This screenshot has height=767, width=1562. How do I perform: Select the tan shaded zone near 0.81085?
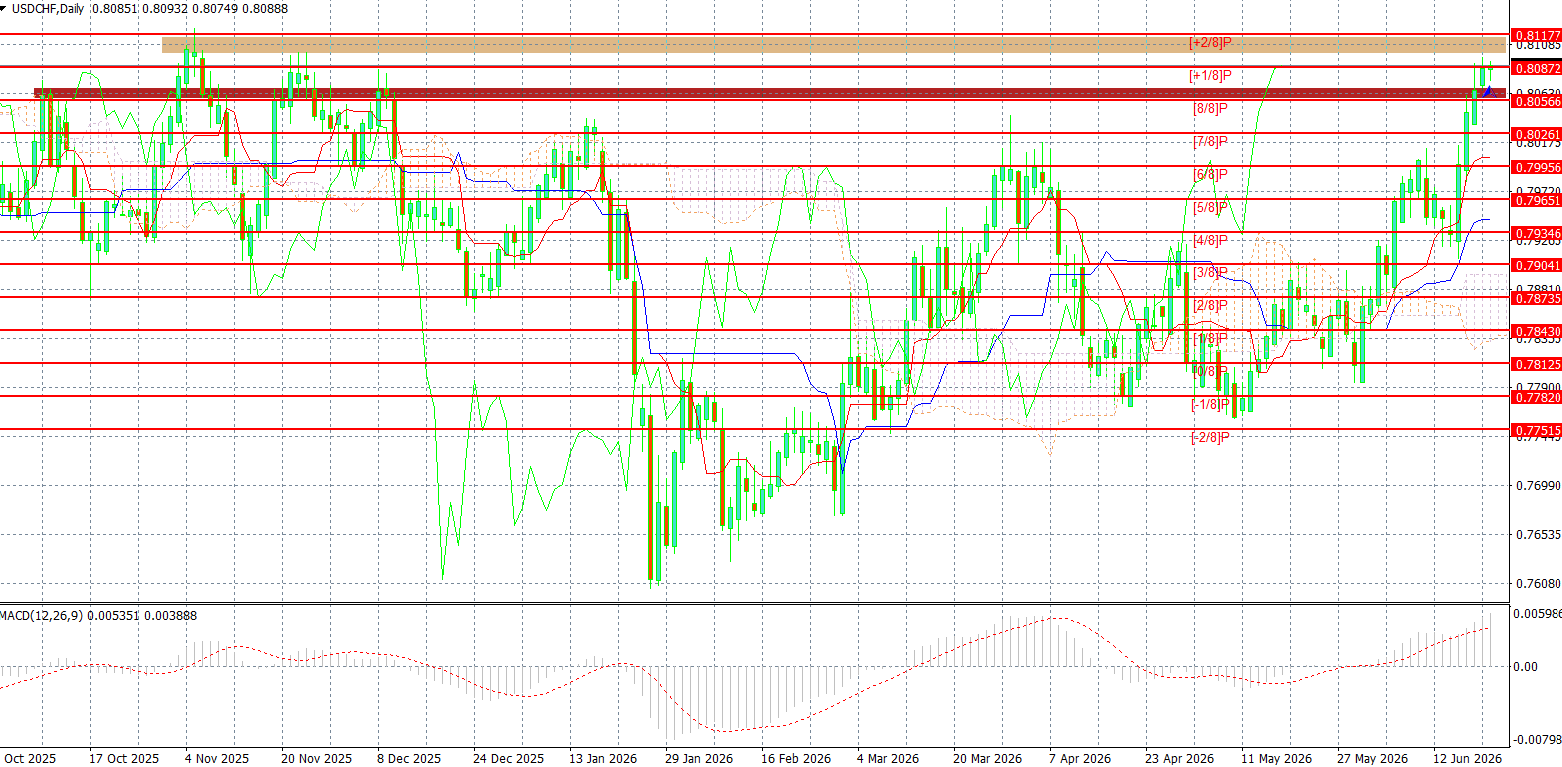(x=834, y=45)
